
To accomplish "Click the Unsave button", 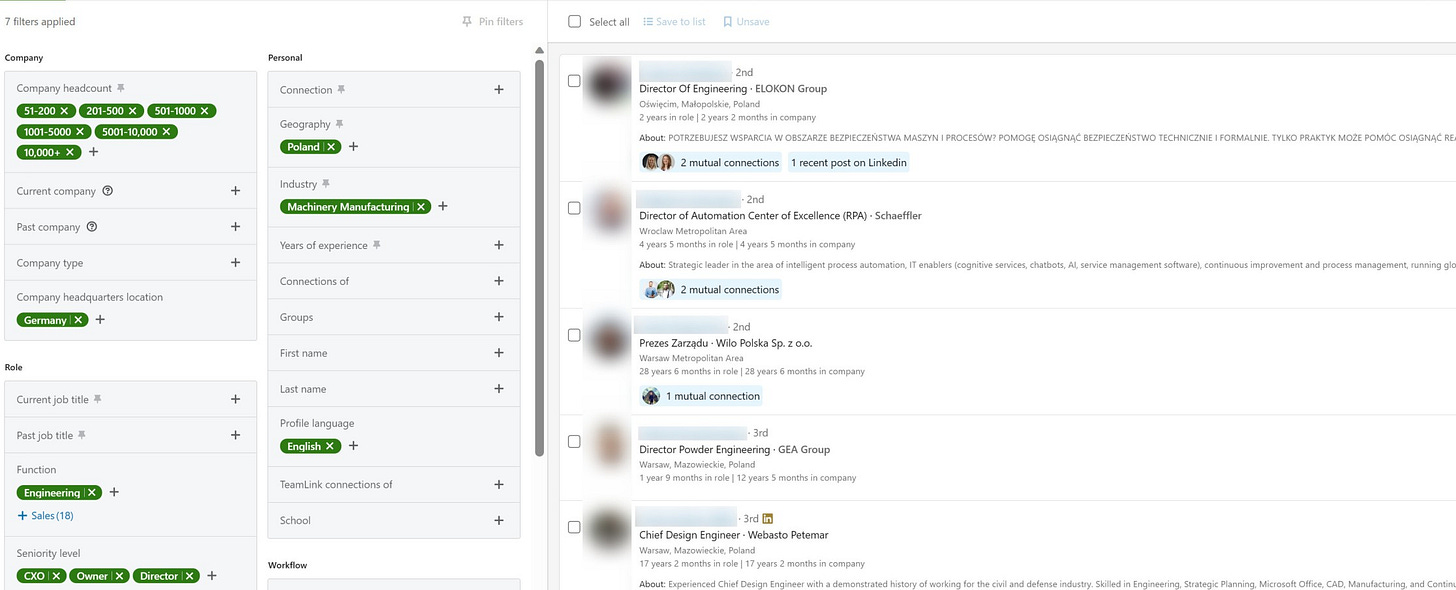I will 746,21.
